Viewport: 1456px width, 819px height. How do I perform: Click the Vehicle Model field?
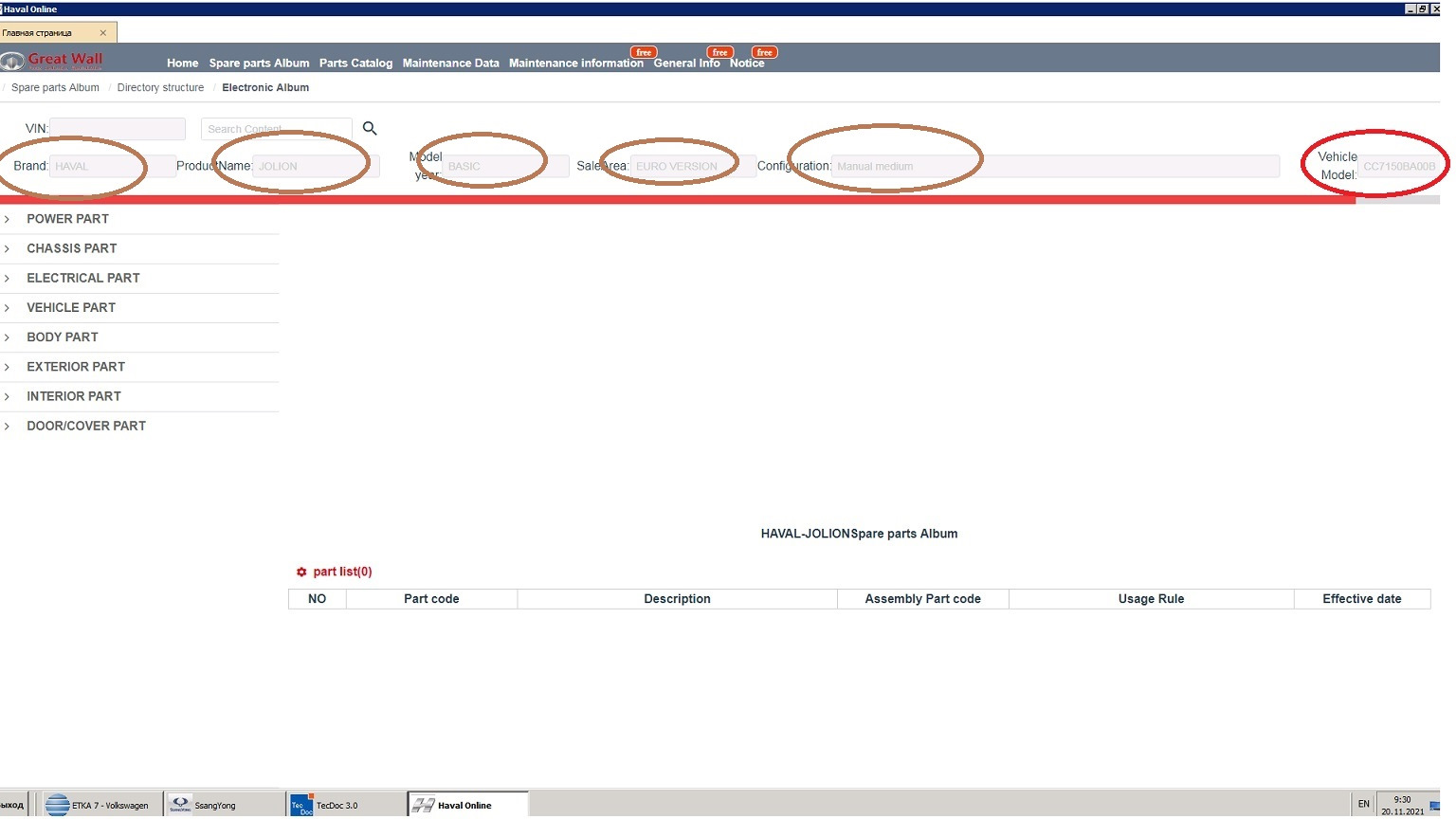[x=1399, y=166]
